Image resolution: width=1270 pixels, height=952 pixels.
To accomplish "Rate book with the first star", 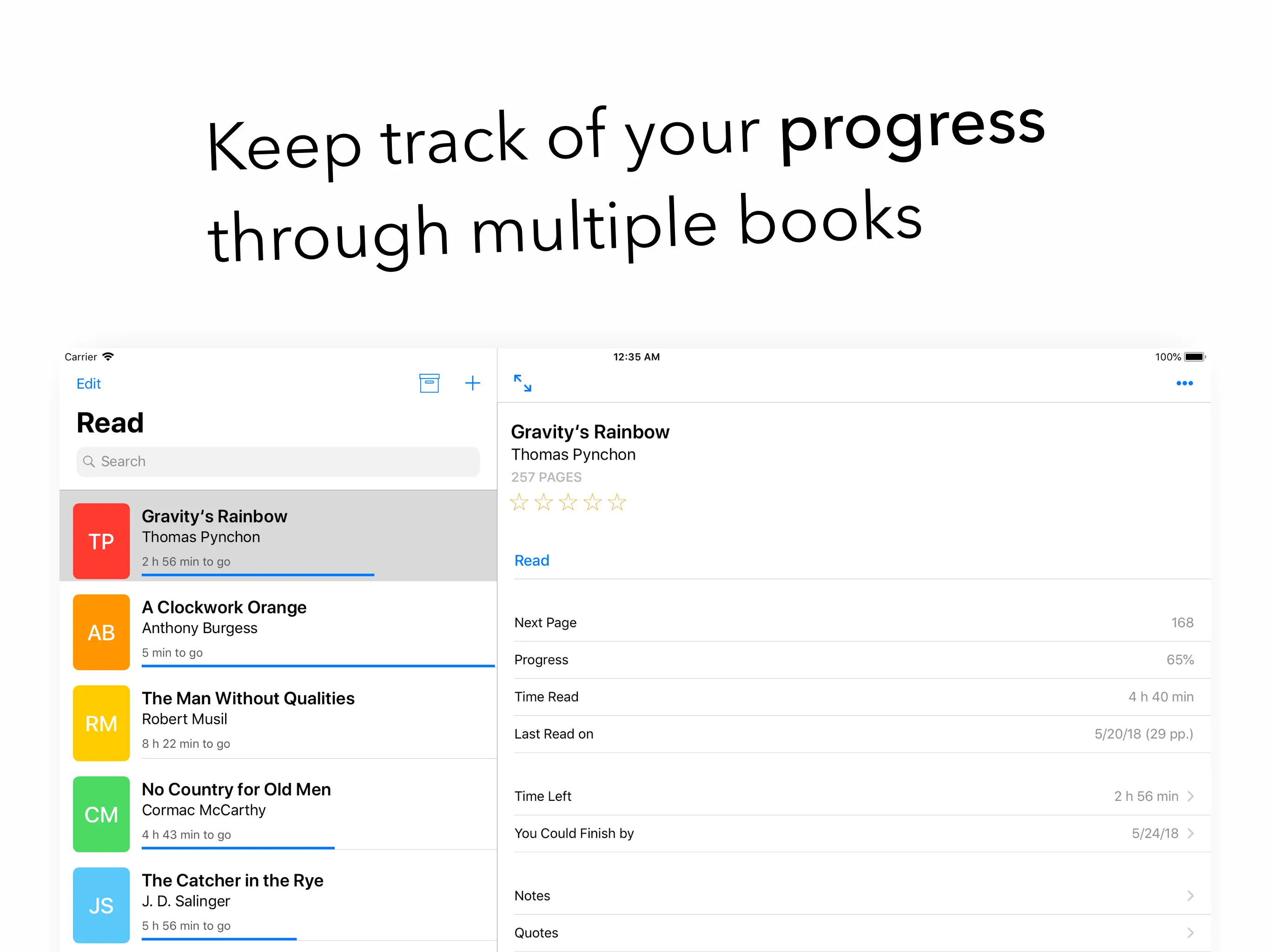I will point(519,502).
